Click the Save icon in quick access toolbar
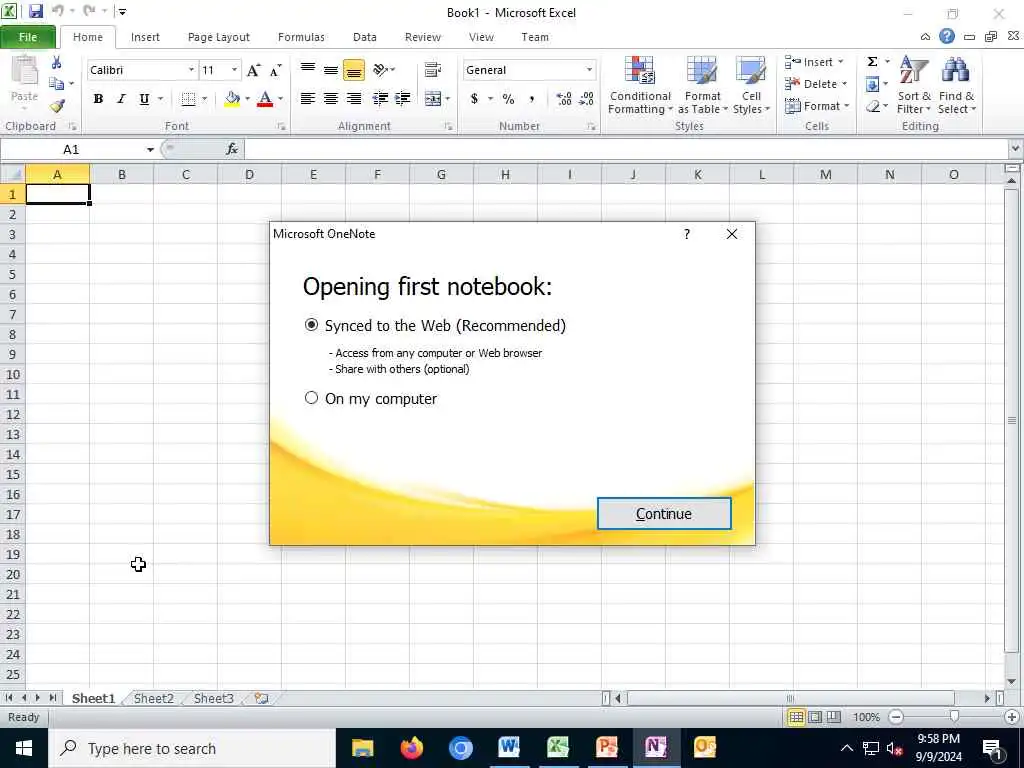 [x=35, y=11]
